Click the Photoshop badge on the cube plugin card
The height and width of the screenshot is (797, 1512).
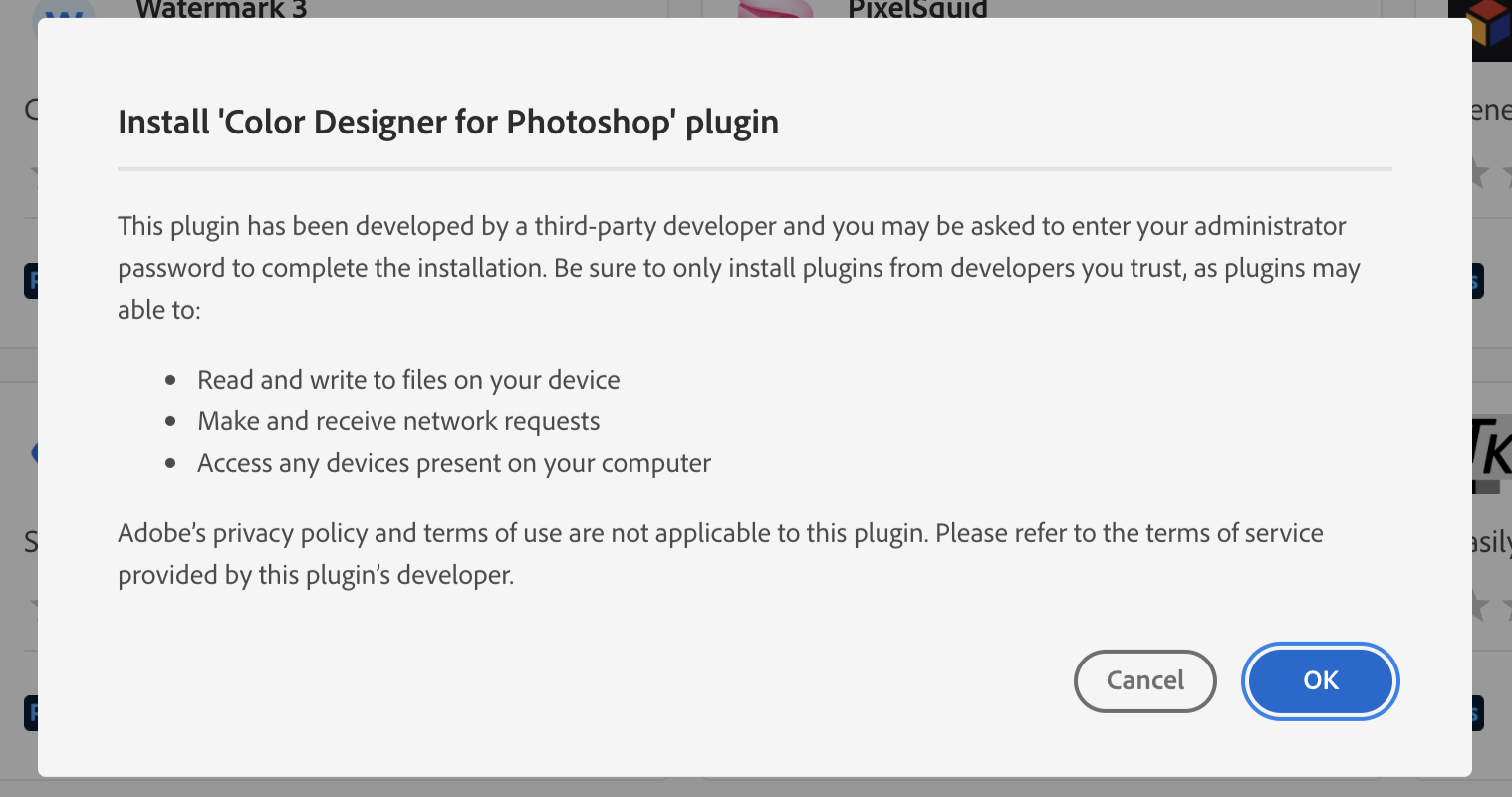(1478, 281)
